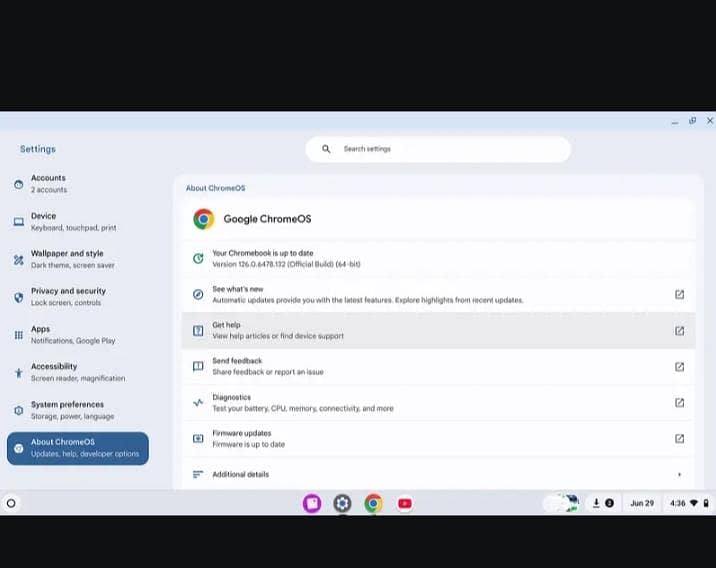
Task: Click the See what's new compass icon
Action: 198,295
